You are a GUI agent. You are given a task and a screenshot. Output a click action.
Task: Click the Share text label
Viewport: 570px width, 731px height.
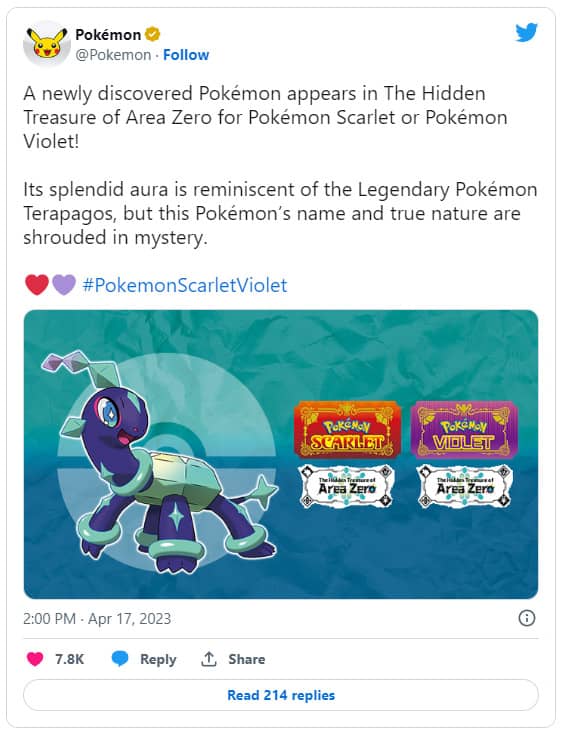point(247,659)
